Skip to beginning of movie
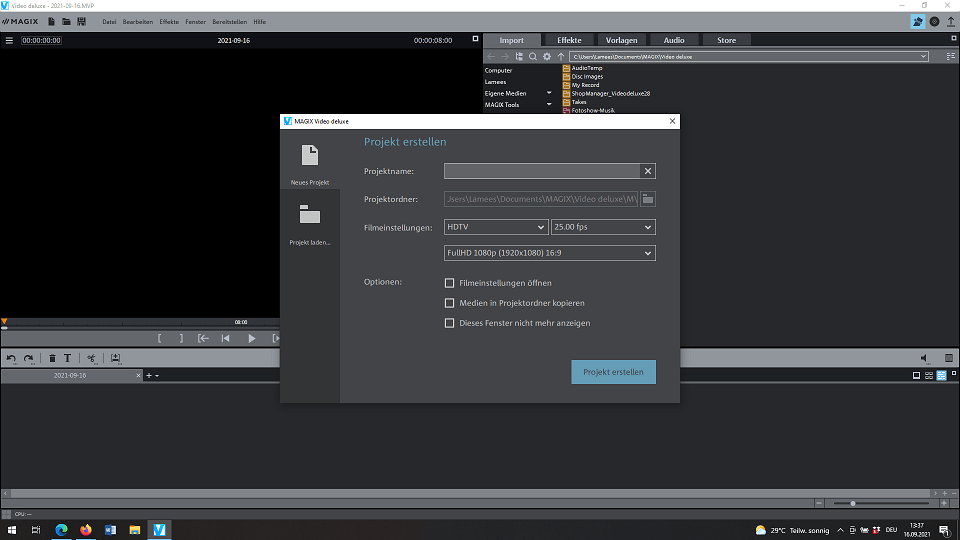This screenshot has width=960, height=540. pyautogui.click(x=225, y=338)
